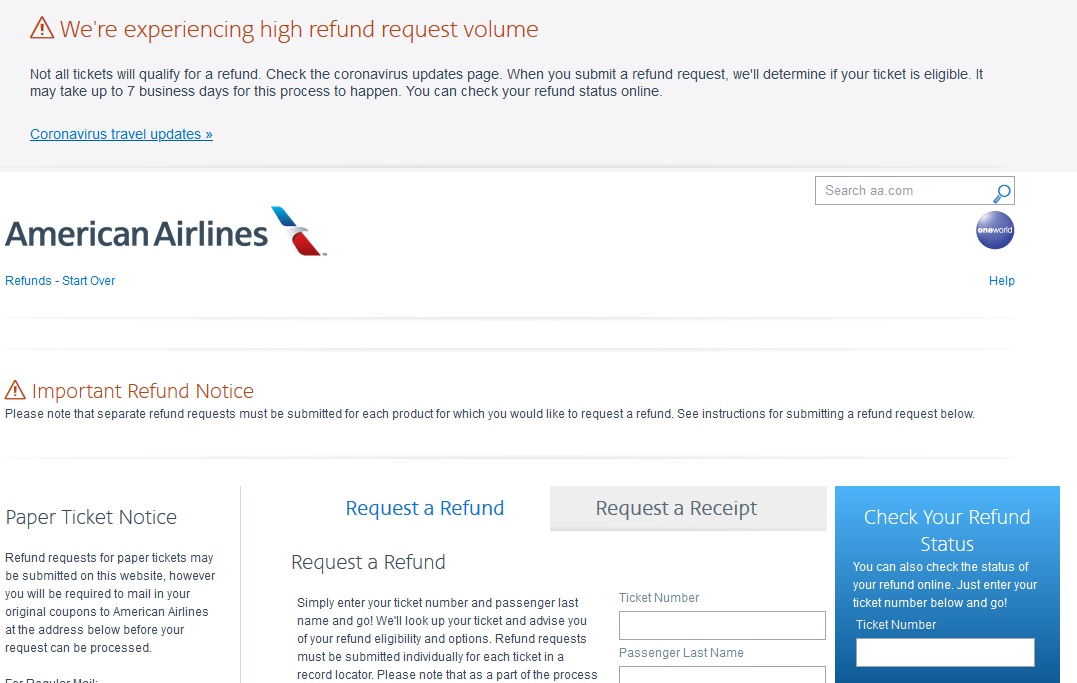Click the search magnifier icon

tap(1002, 193)
